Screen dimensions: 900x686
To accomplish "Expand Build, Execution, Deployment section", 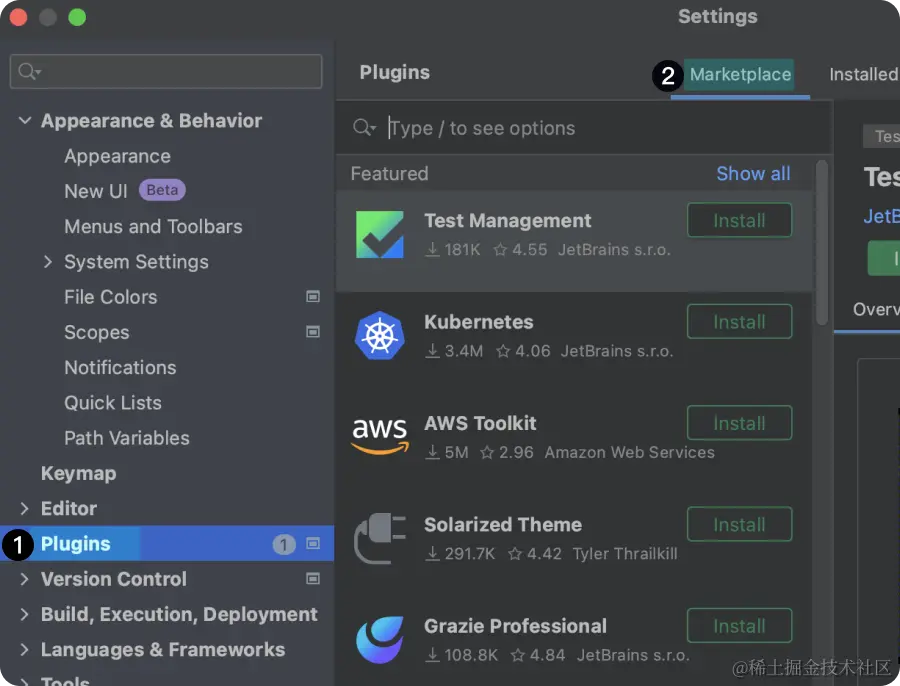I will click(x=24, y=614).
